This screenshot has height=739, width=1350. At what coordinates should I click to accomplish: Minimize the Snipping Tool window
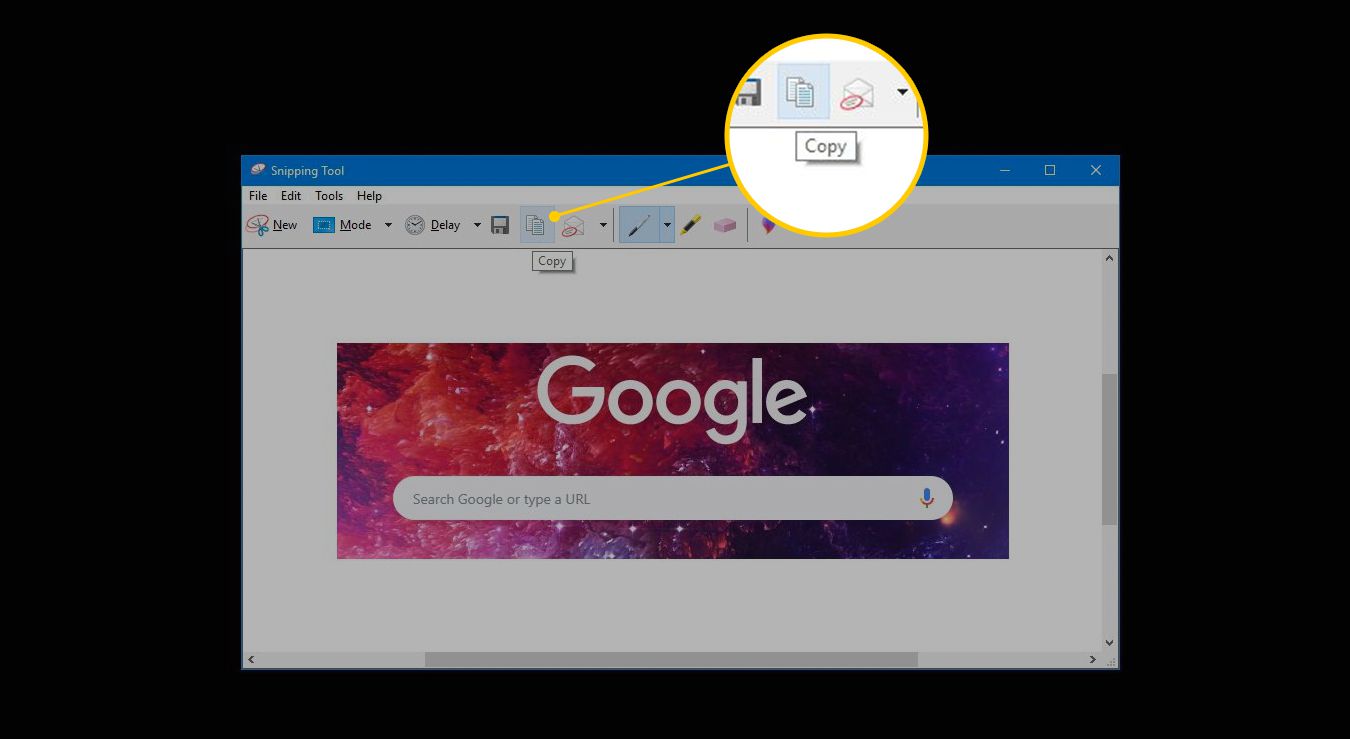pos(1004,171)
